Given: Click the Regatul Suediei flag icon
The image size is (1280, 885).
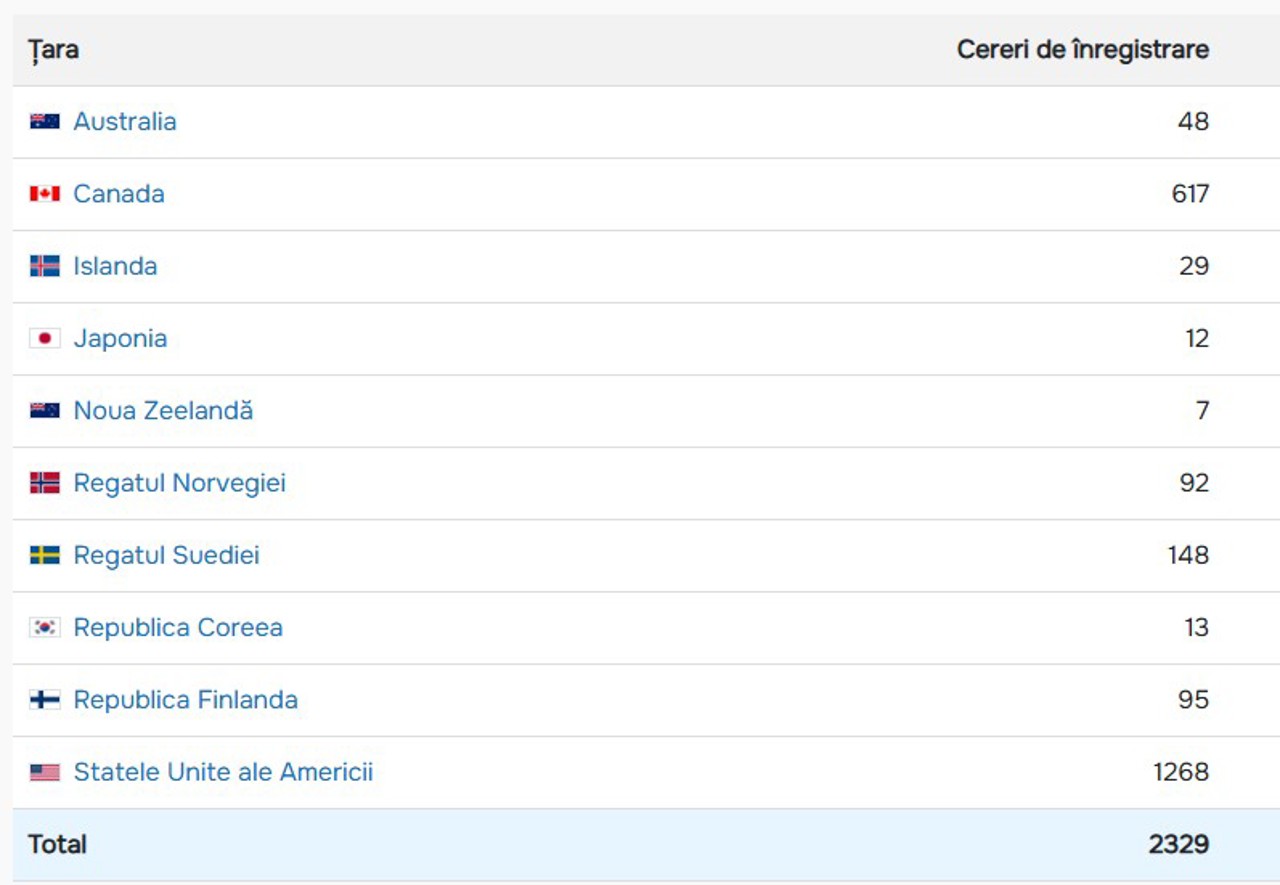Looking at the screenshot, I should point(44,555).
